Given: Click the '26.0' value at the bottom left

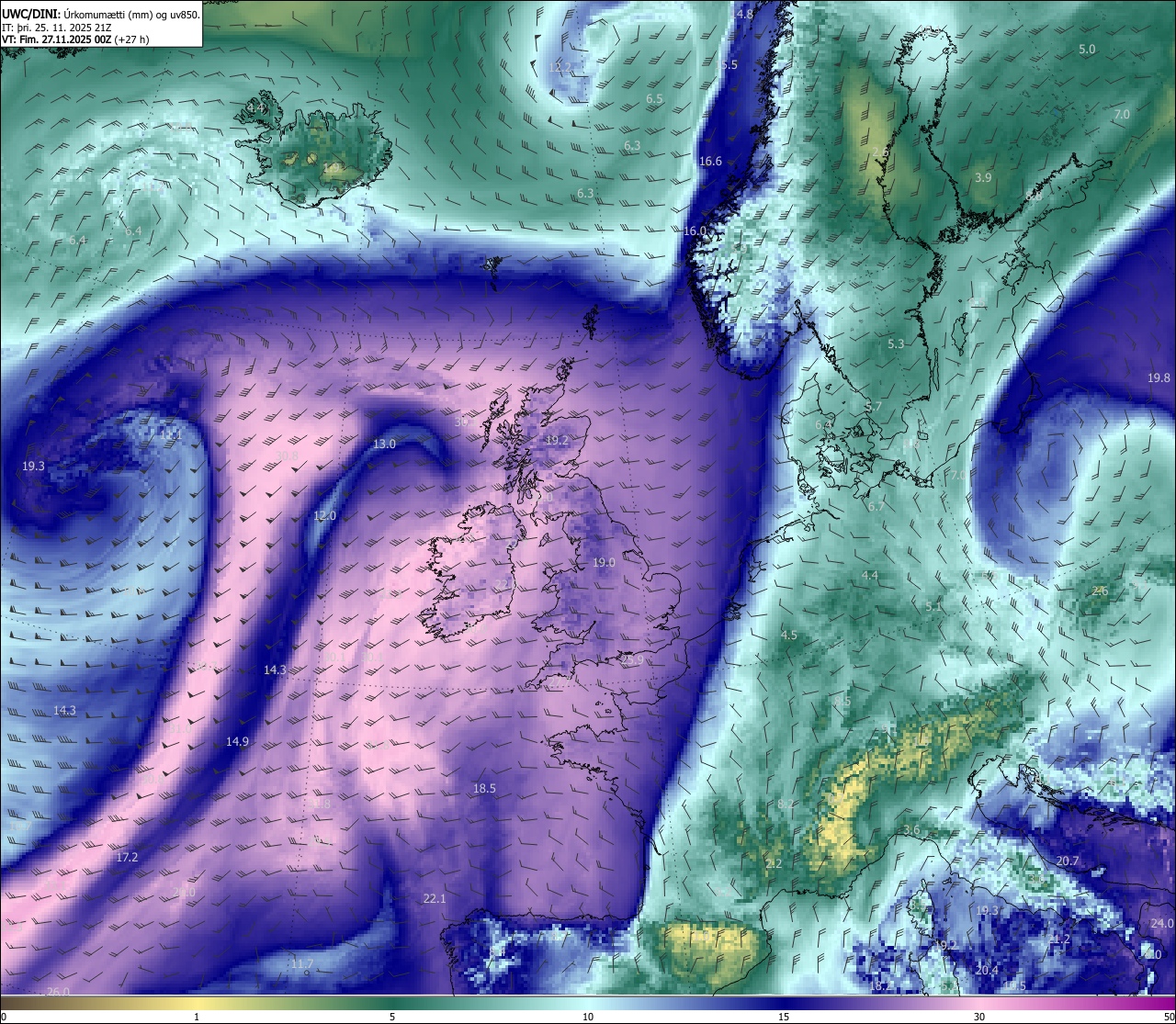Looking at the screenshot, I should (57, 992).
